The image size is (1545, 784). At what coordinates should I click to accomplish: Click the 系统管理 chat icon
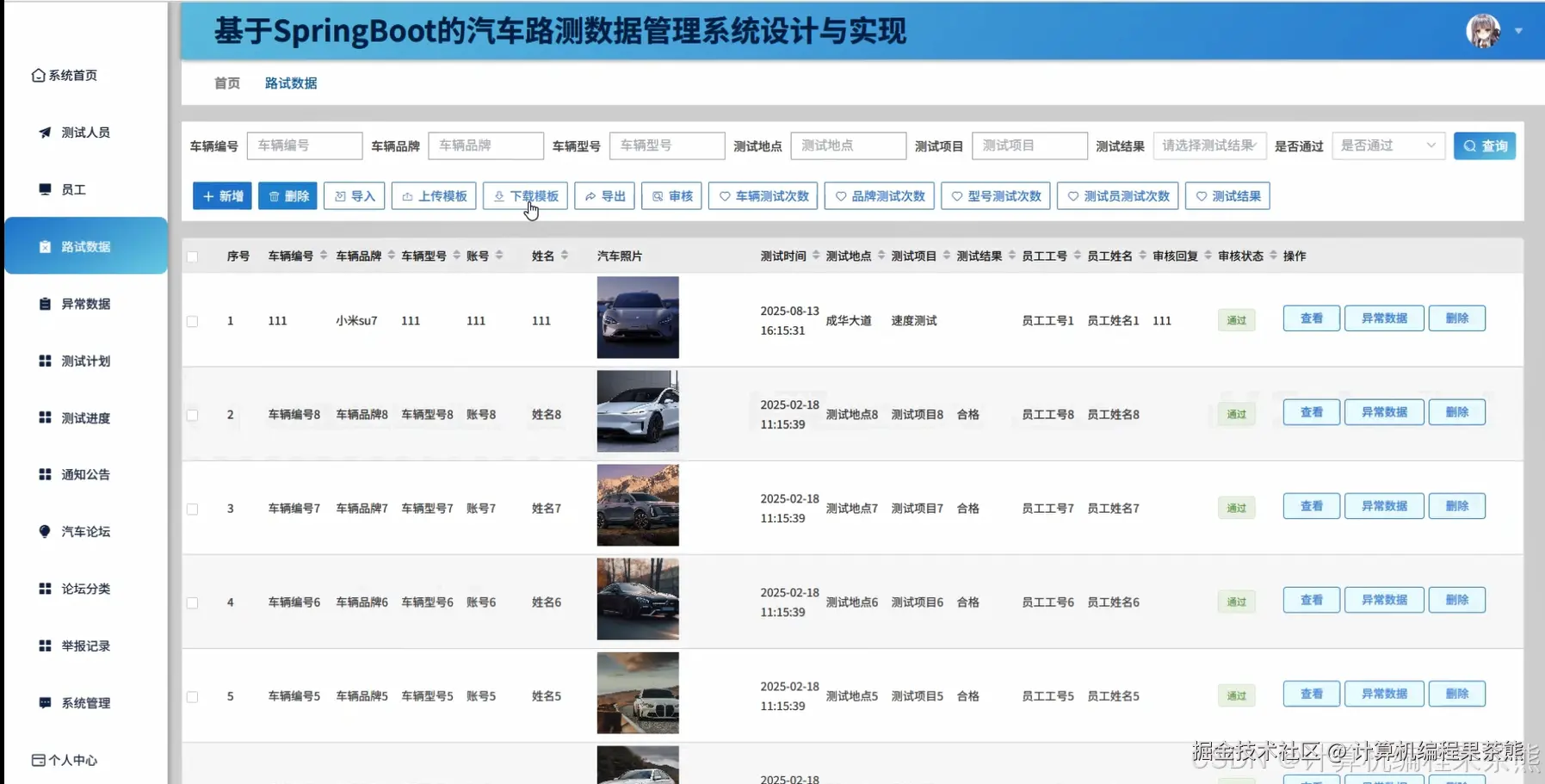coord(45,703)
